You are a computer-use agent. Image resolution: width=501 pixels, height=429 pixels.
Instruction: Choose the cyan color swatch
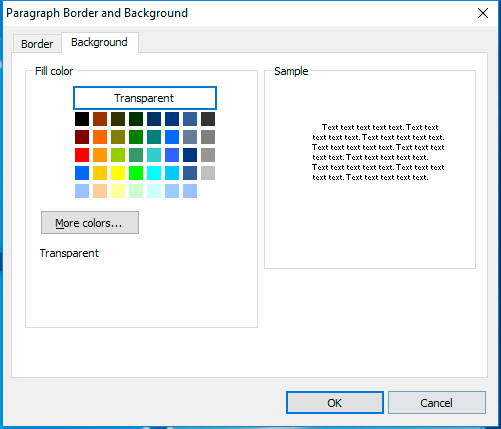(x=154, y=173)
